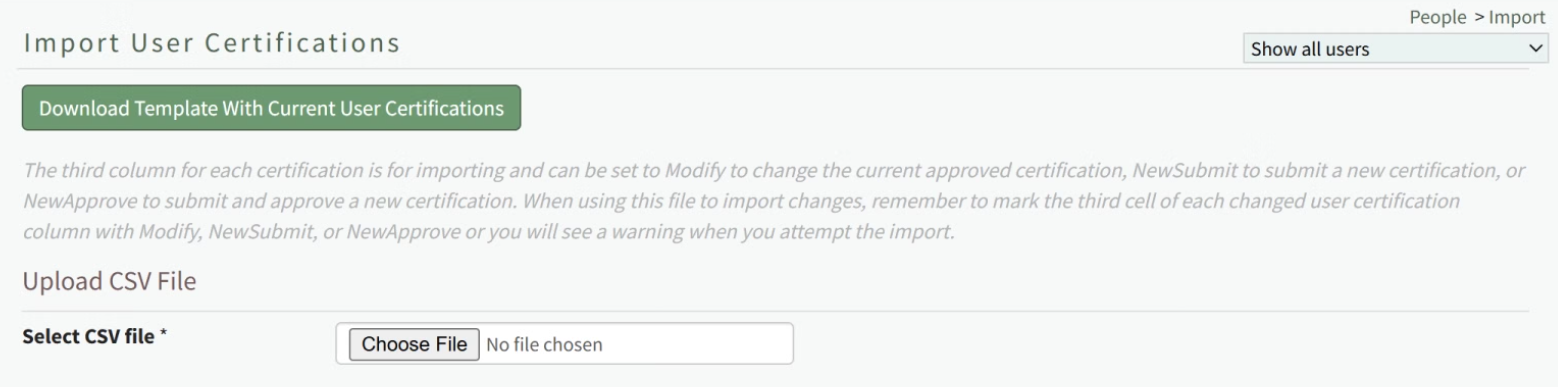Screen dimensions: 1558x387
Task: Click the Select CSV file label
Action: pyautogui.click(x=89, y=337)
